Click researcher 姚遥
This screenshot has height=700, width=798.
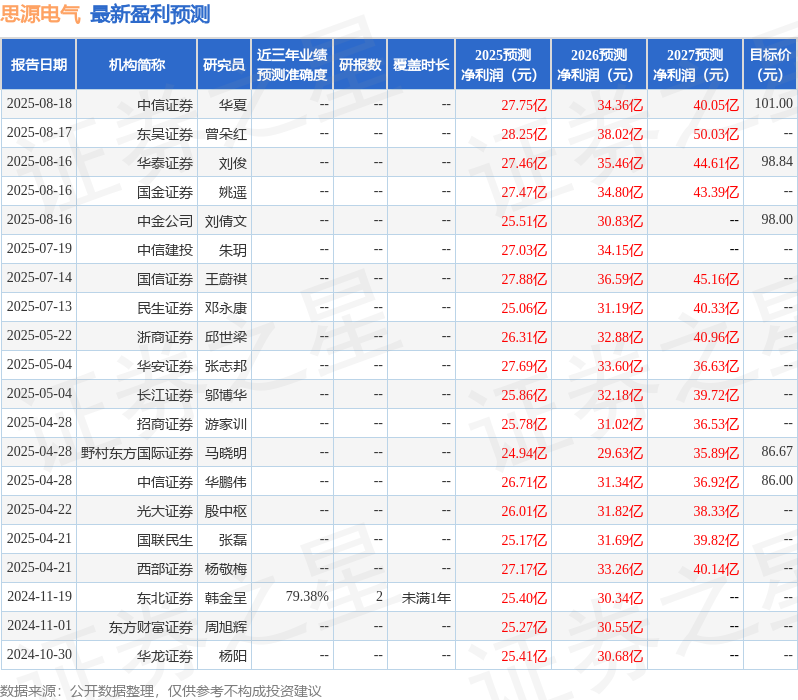click(x=233, y=192)
